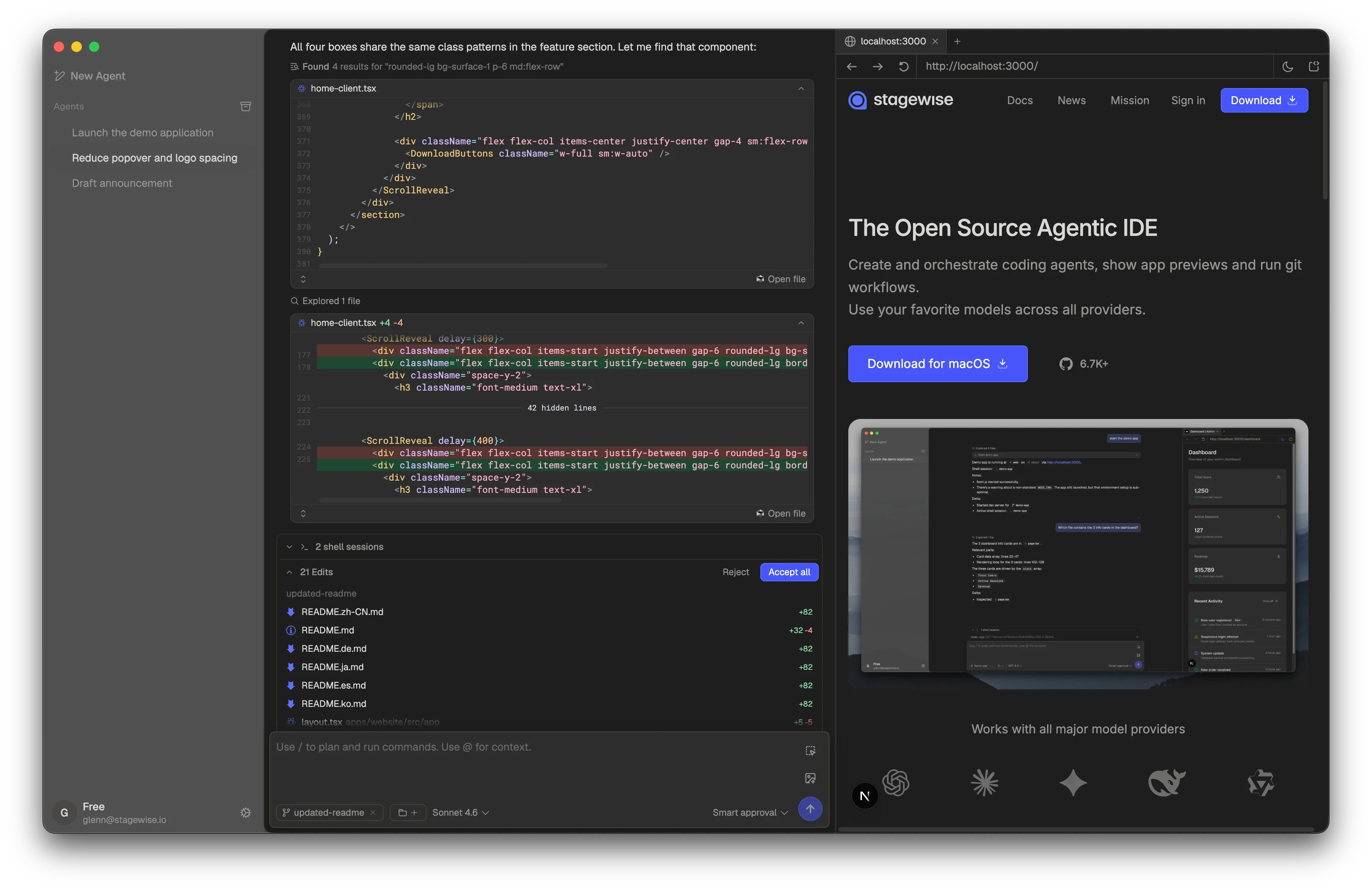Screen dimensions: 1372x890
Task: Click Sign in on the website
Action: [x=1187, y=100]
